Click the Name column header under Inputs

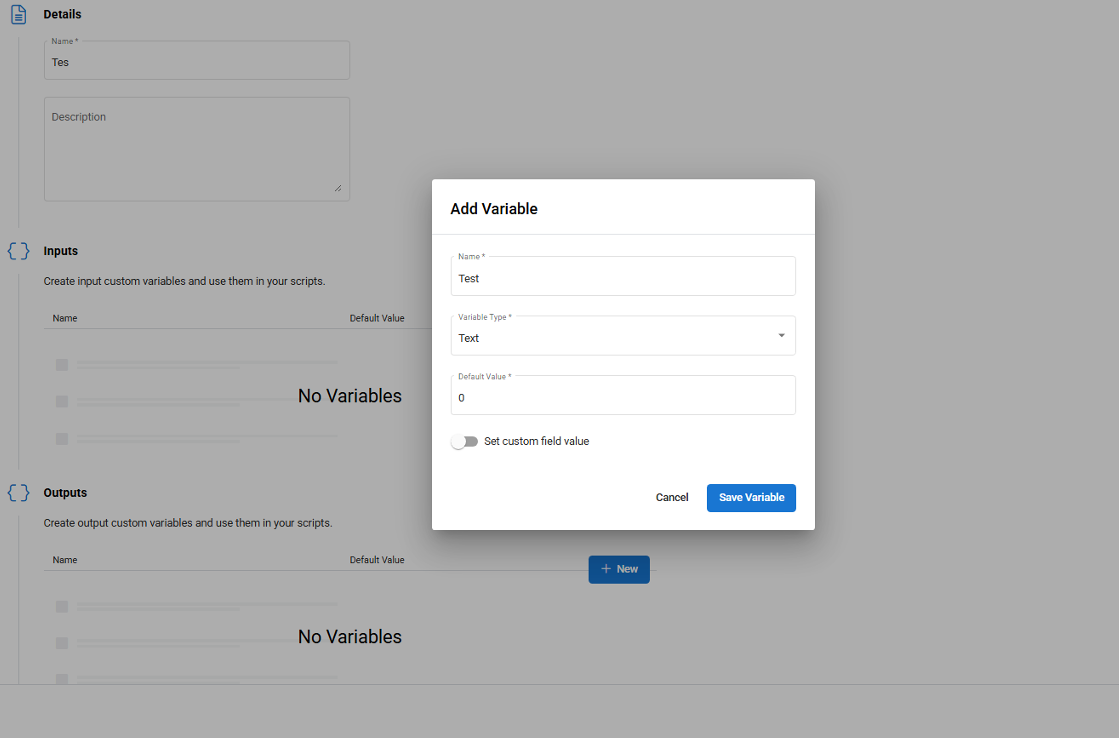65,318
